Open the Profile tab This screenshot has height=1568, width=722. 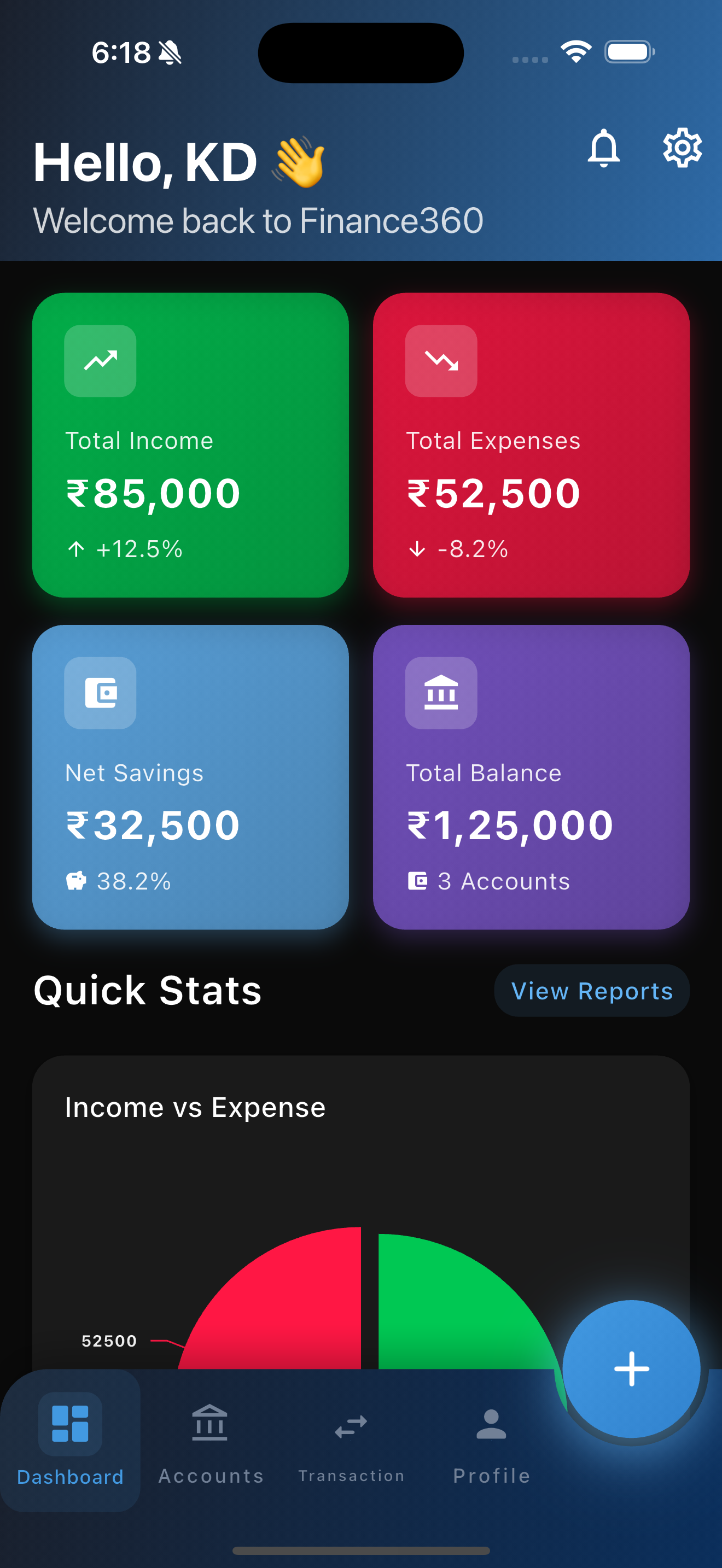(491, 1441)
